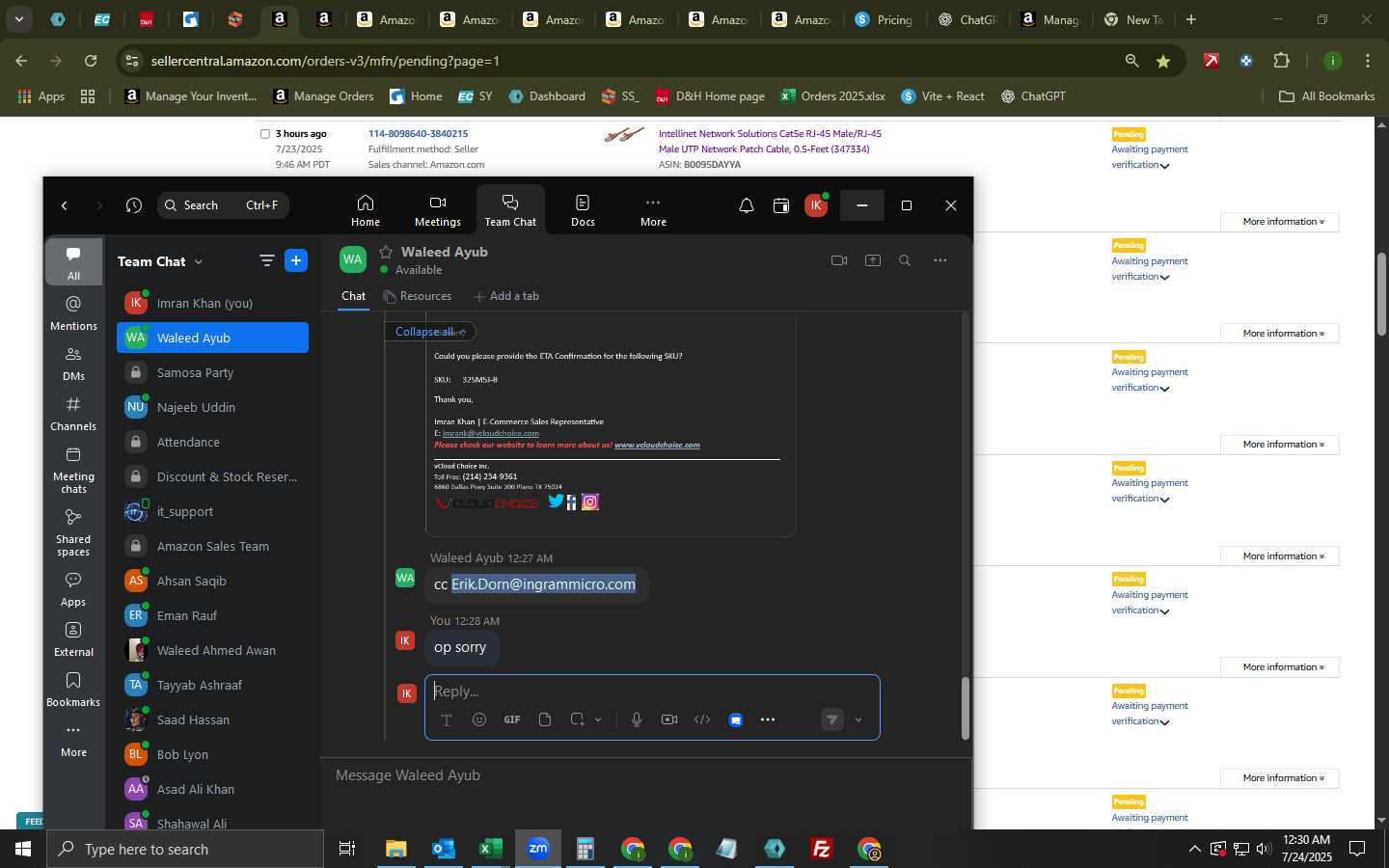Click Collapse all in chat thread

point(429,332)
